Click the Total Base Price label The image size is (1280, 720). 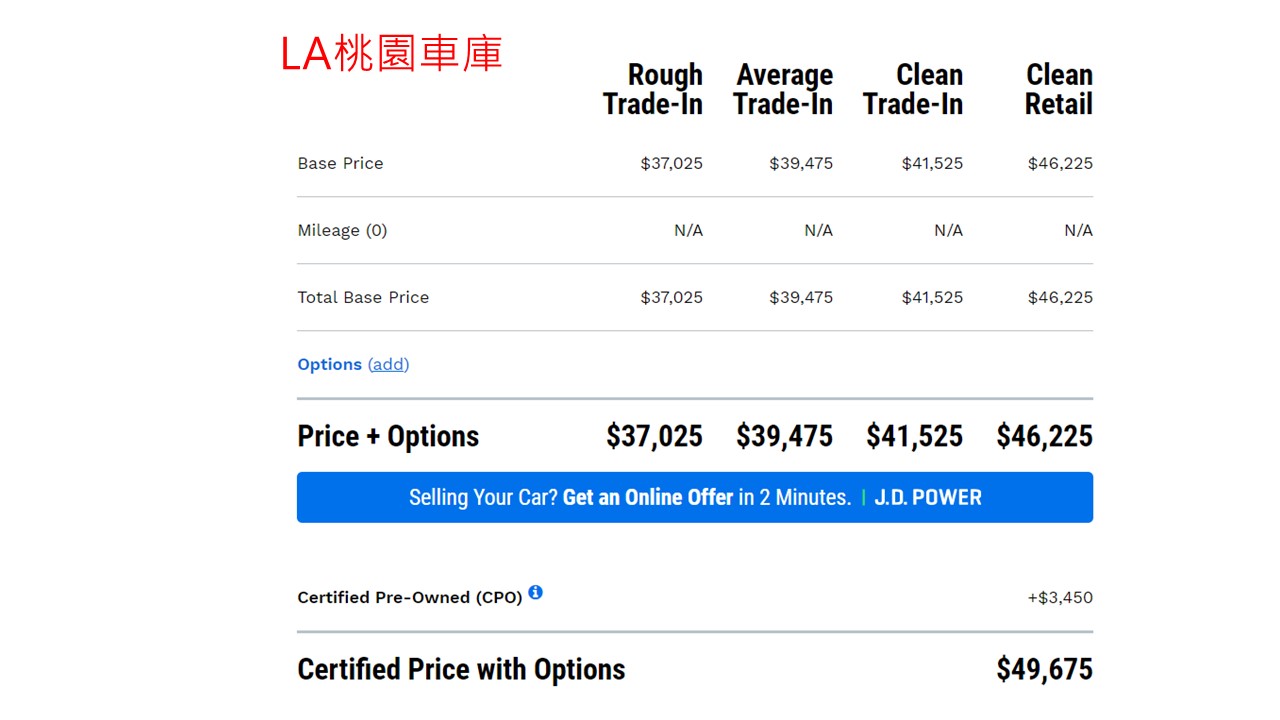pos(363,297)
